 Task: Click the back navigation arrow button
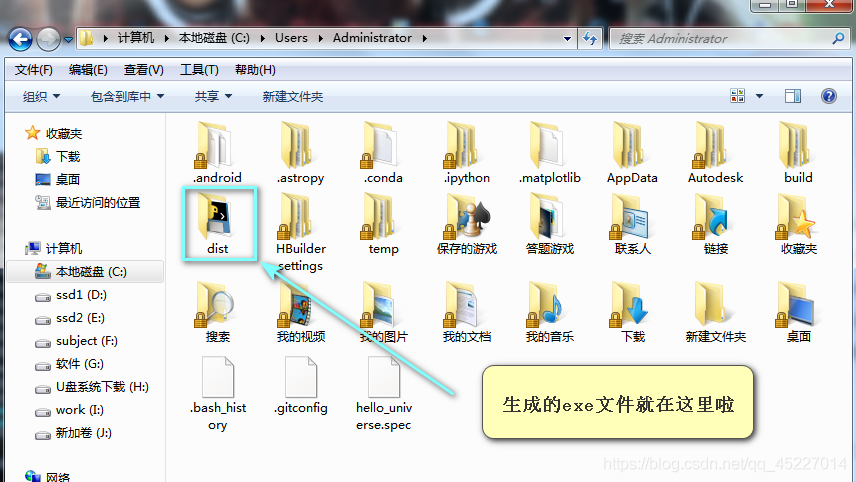21,39
